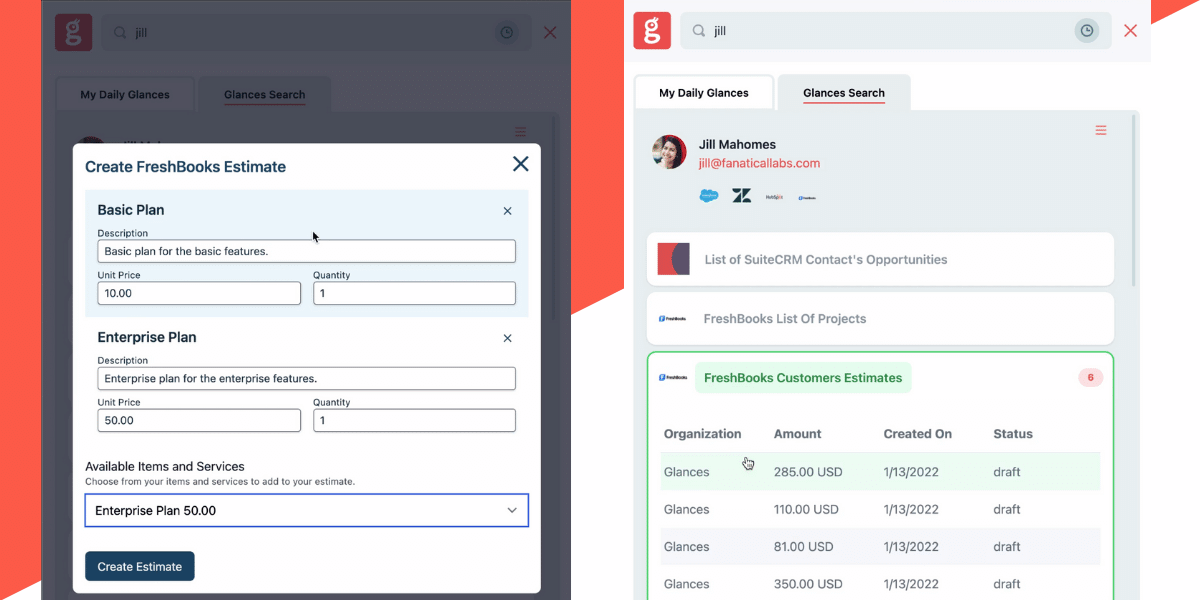Click the Amount column header
The image size is (1200, 600).
(797, 434)
